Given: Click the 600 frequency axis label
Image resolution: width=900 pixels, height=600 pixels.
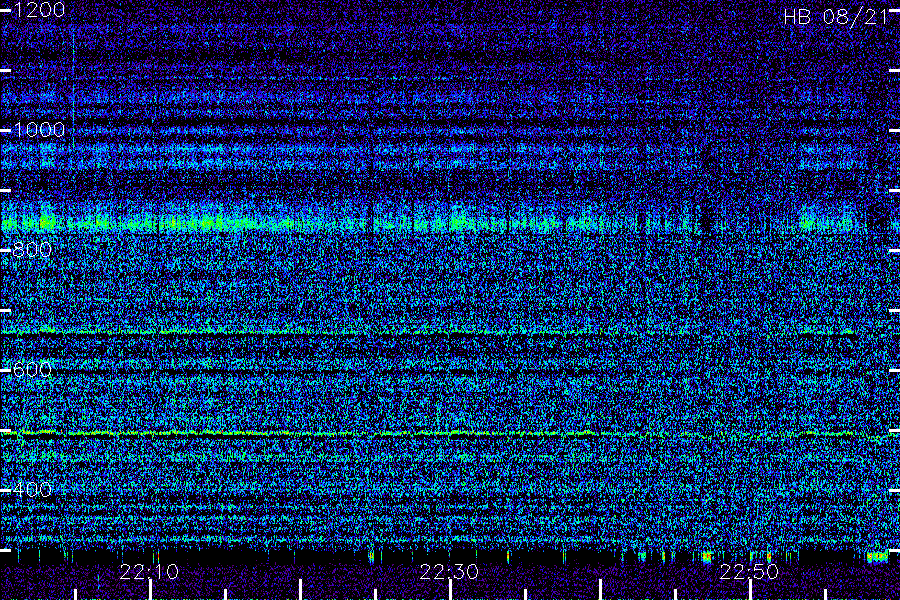Looking at the screenshot, I should click(32, 370).
